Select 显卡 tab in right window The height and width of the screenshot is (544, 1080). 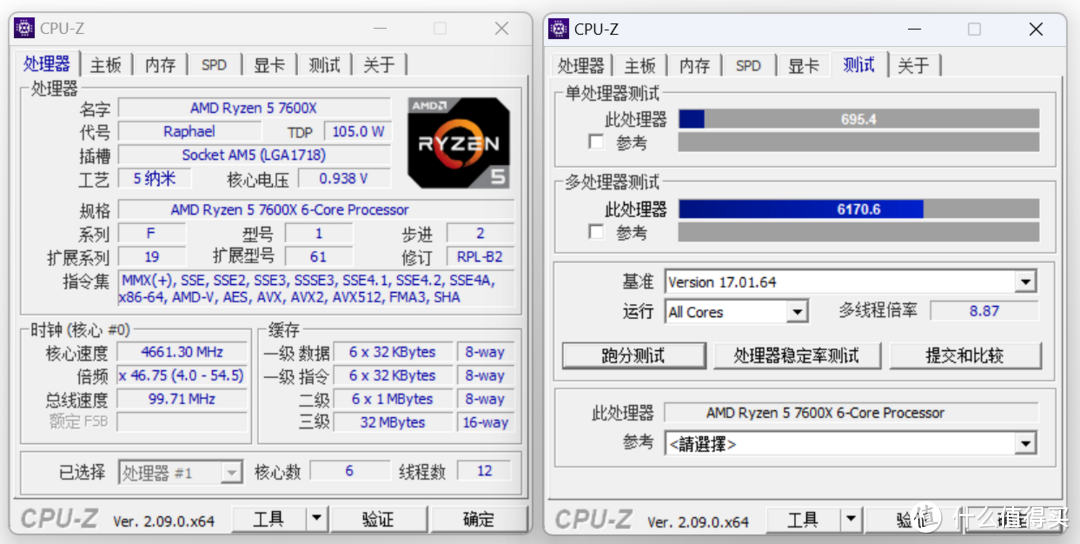click(x=803, y=65)
